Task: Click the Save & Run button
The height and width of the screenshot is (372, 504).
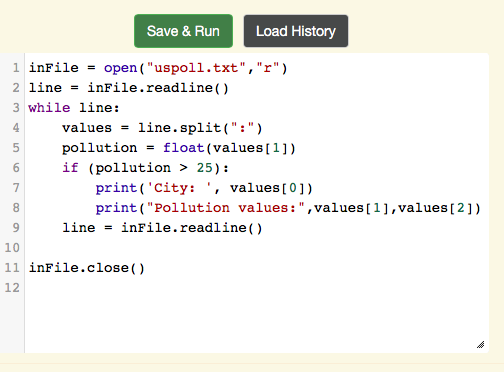Action: click(183, 31)
